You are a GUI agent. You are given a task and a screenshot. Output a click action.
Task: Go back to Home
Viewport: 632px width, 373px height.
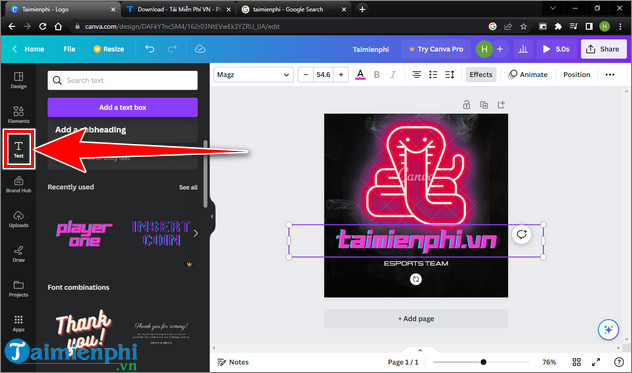(x=28, y=49)
